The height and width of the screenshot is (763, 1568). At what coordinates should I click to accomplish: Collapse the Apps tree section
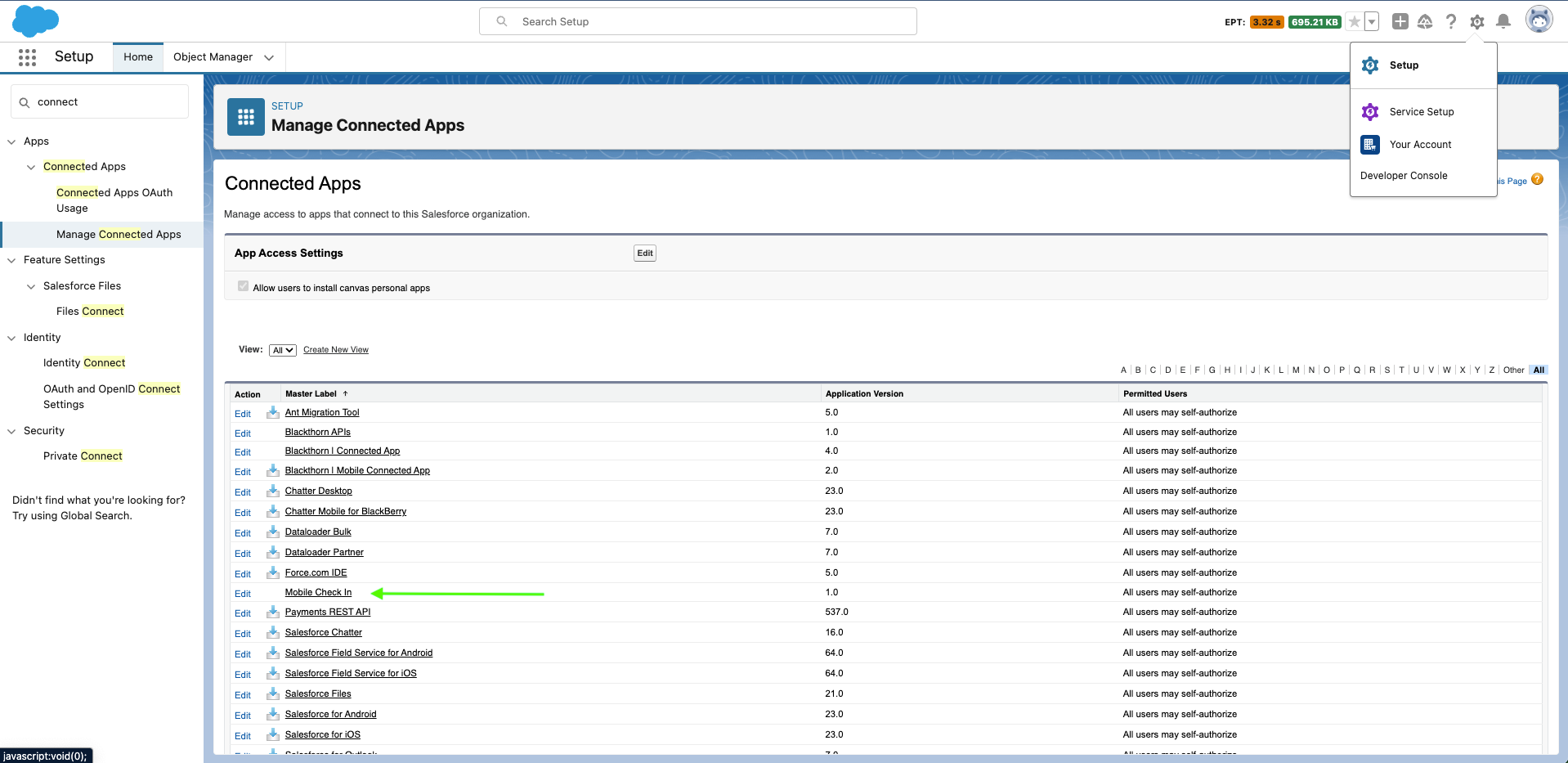click(11, 141)
